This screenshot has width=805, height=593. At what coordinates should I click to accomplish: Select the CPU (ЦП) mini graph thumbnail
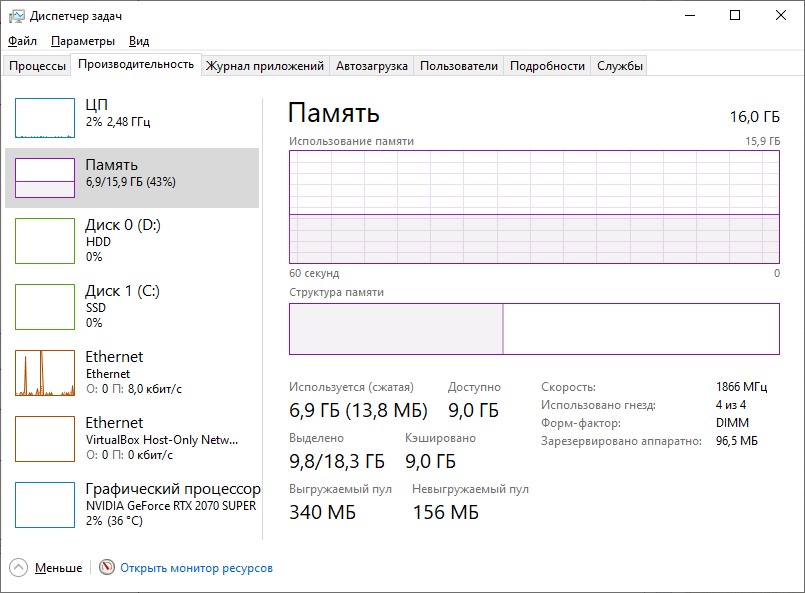point(45,117)
